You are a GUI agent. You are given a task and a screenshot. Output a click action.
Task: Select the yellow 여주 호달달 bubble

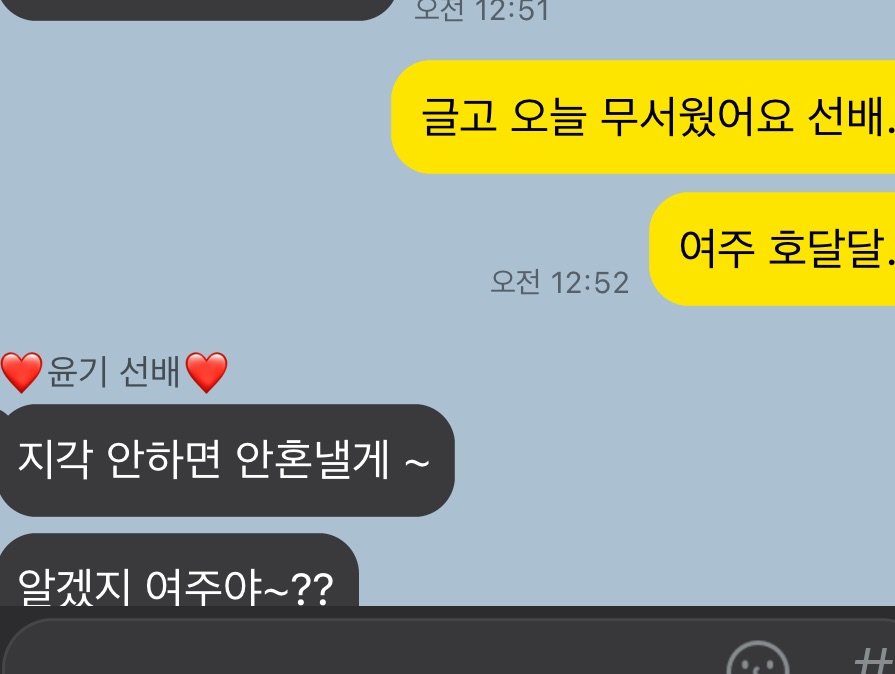[x=772, y=249]
